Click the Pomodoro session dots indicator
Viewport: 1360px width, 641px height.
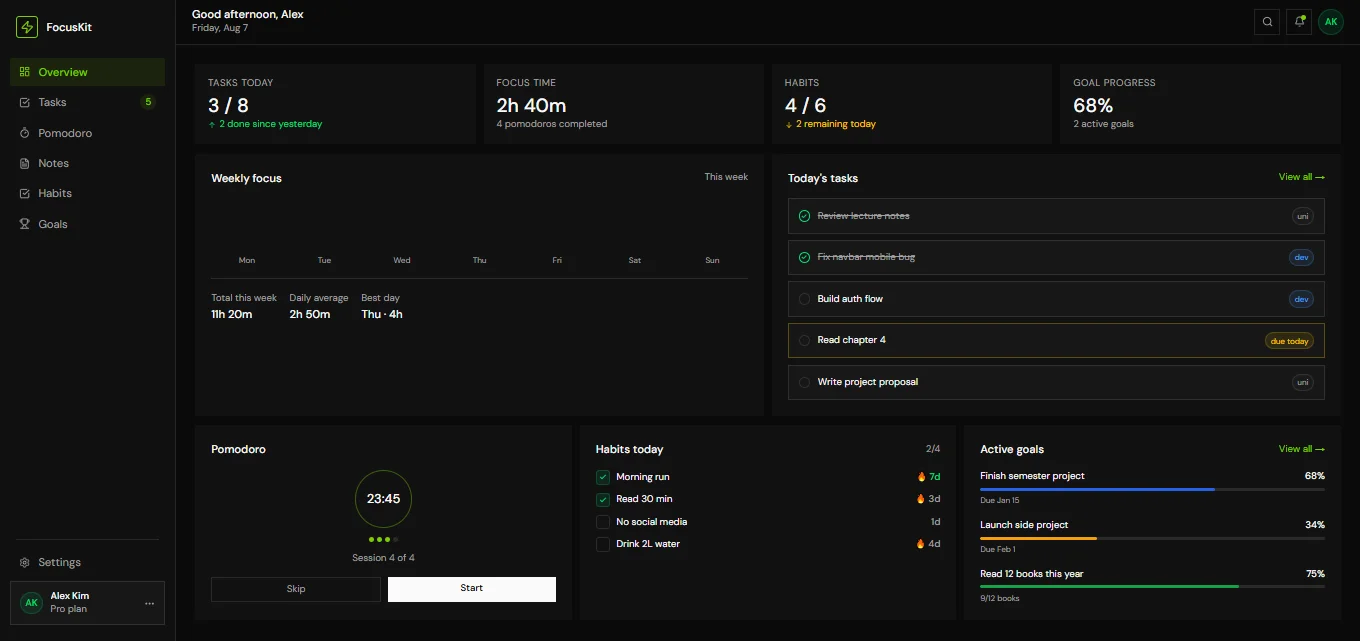tap(383, 539)
